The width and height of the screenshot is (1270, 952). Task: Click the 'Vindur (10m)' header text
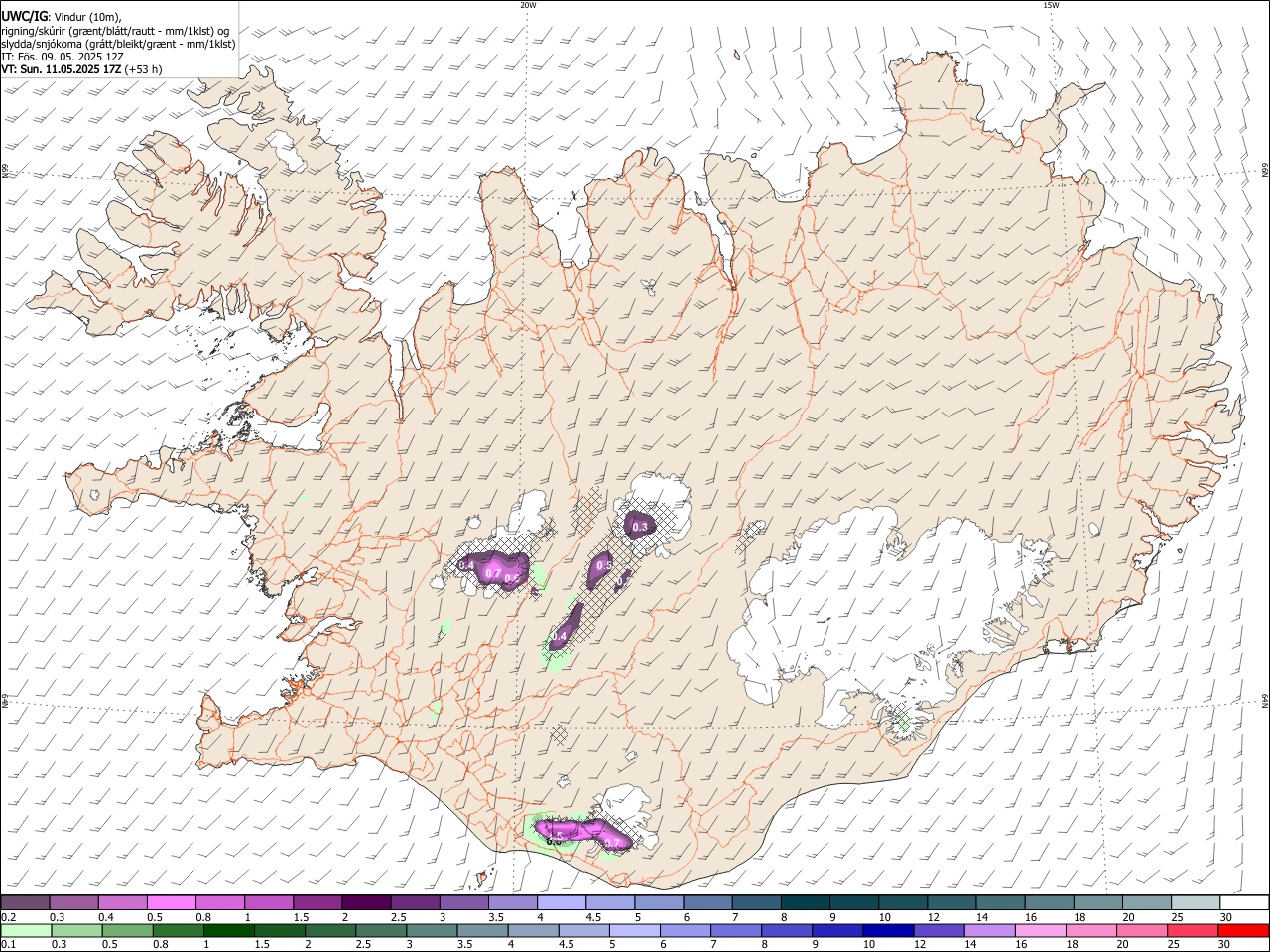coord(87,16)
